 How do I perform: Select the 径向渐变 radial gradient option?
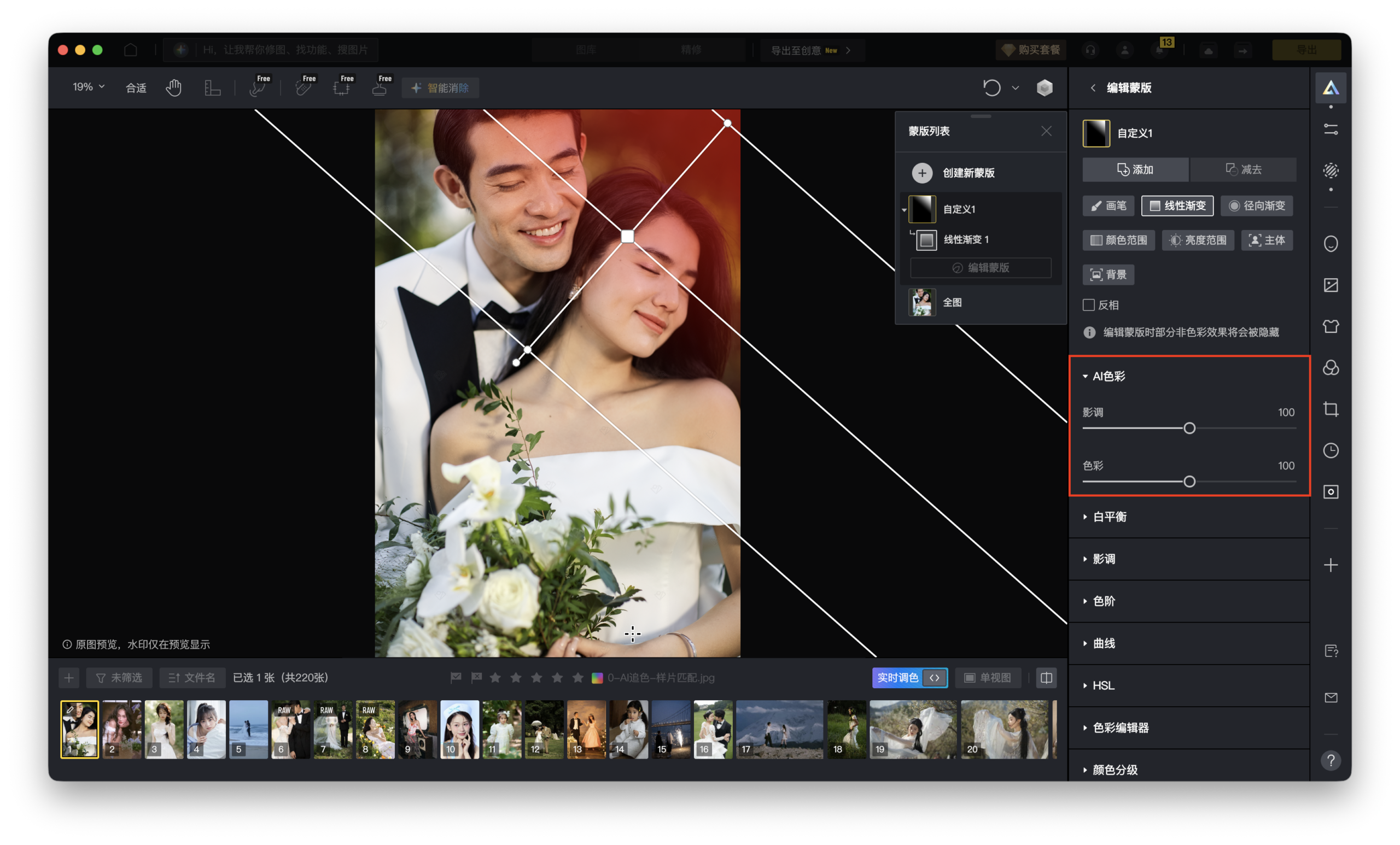[x=1256, y=206]
